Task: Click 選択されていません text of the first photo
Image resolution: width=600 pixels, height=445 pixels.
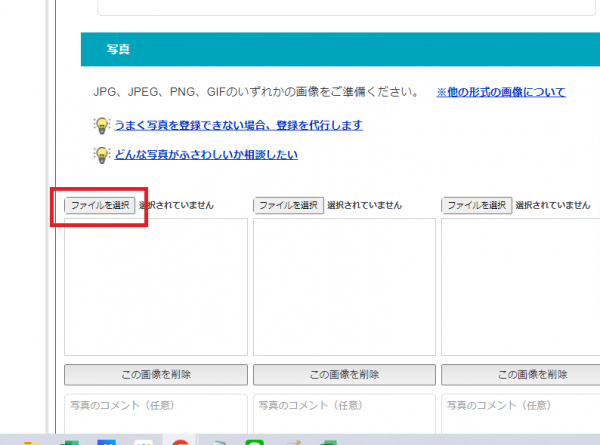Action: pyautogui.click(x=176, y=205)
